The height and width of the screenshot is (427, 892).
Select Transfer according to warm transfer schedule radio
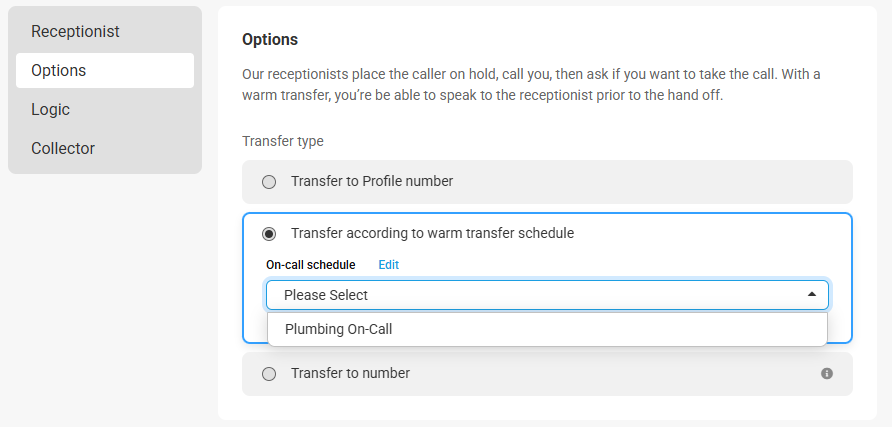269,234
